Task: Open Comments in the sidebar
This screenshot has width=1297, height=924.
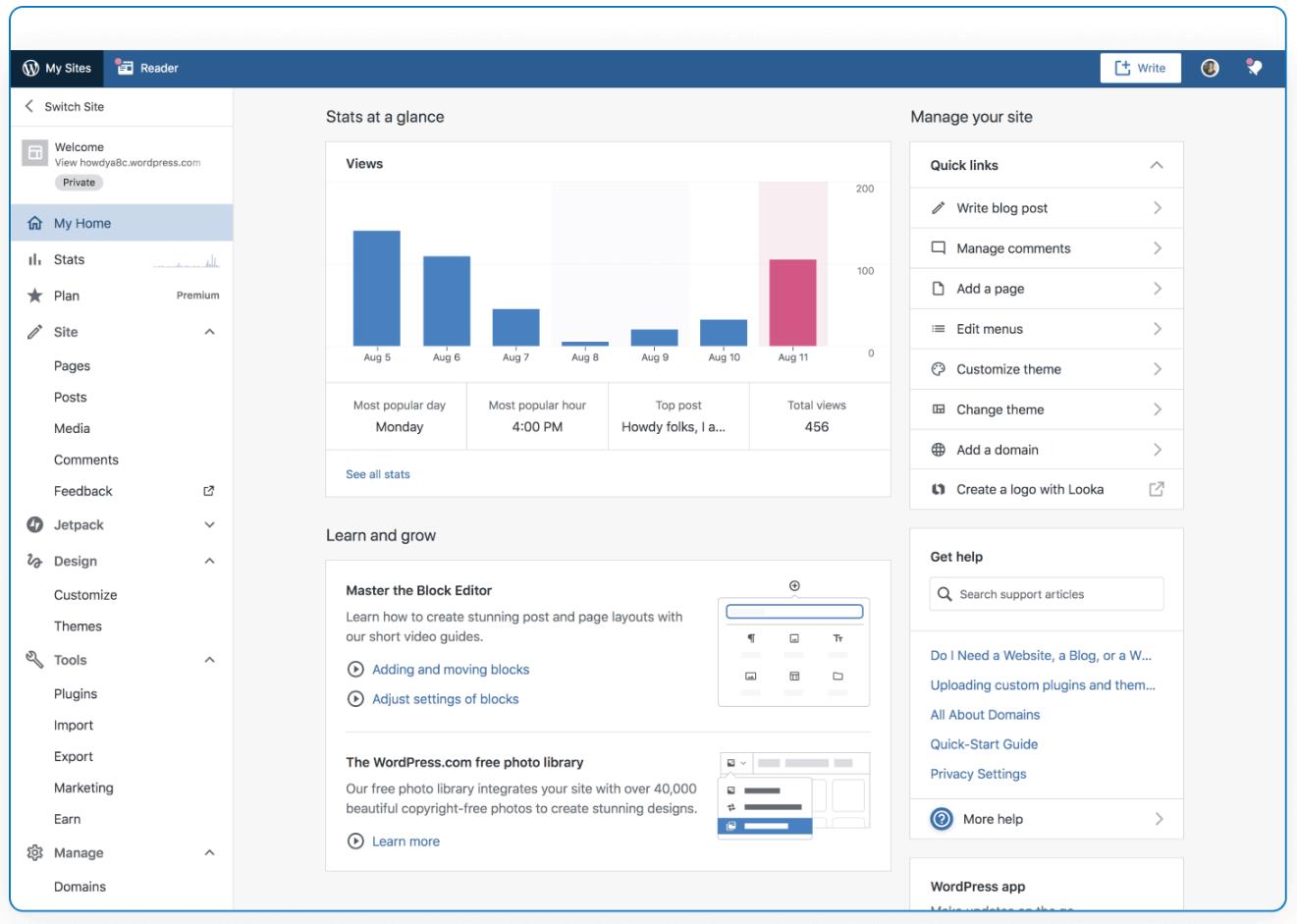Action: tap(85, 460)
